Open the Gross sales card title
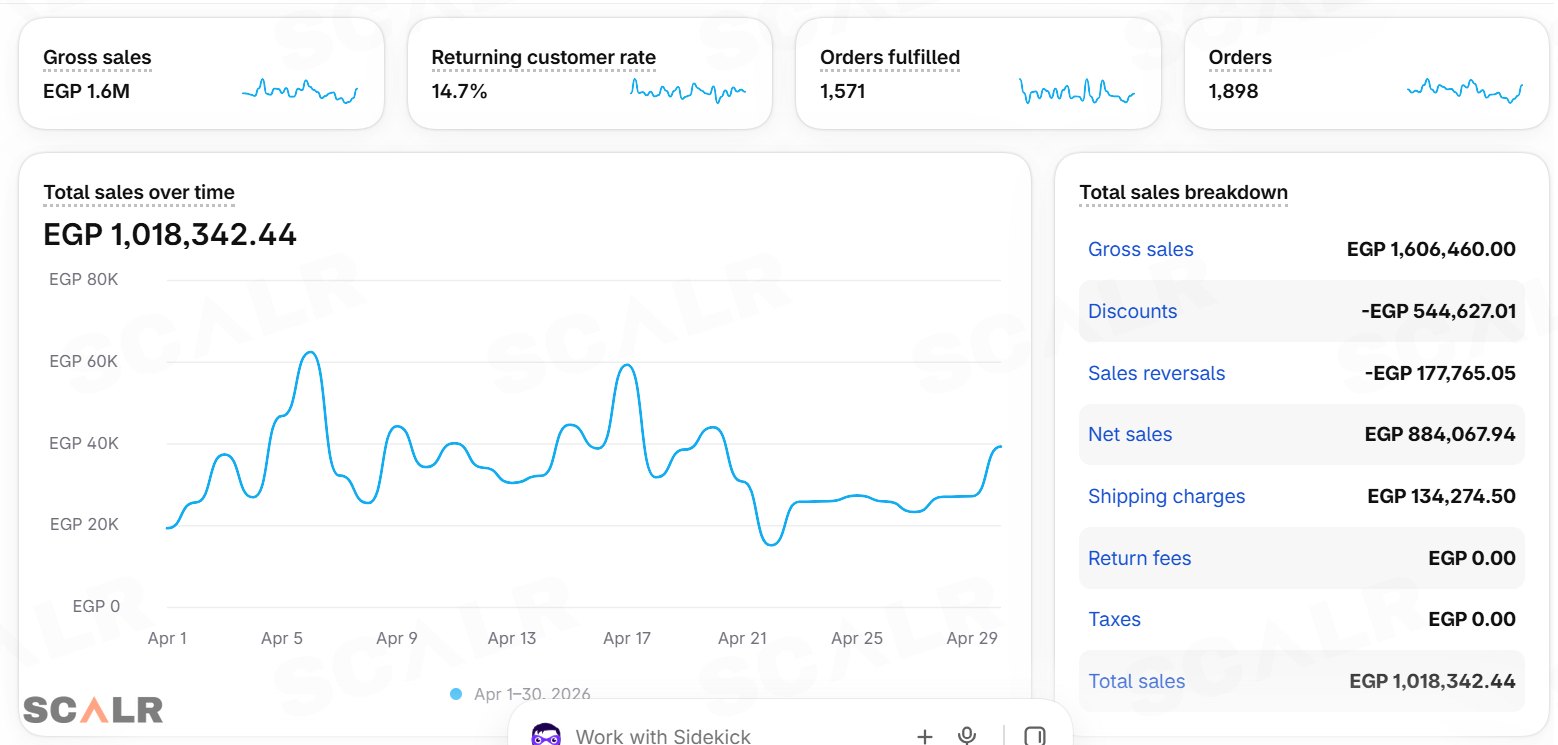The width and height of the screenshot is (1558, 745). click(97, 58)
